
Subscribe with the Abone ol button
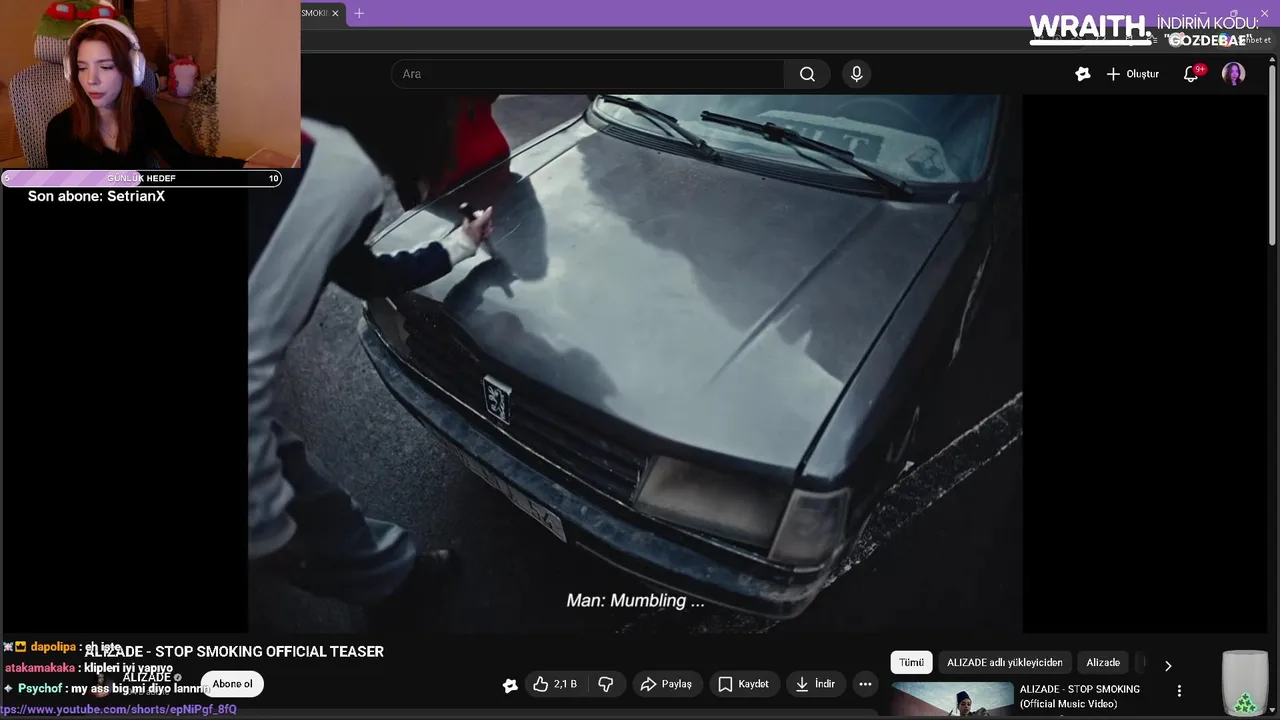[x=232, y=684]
